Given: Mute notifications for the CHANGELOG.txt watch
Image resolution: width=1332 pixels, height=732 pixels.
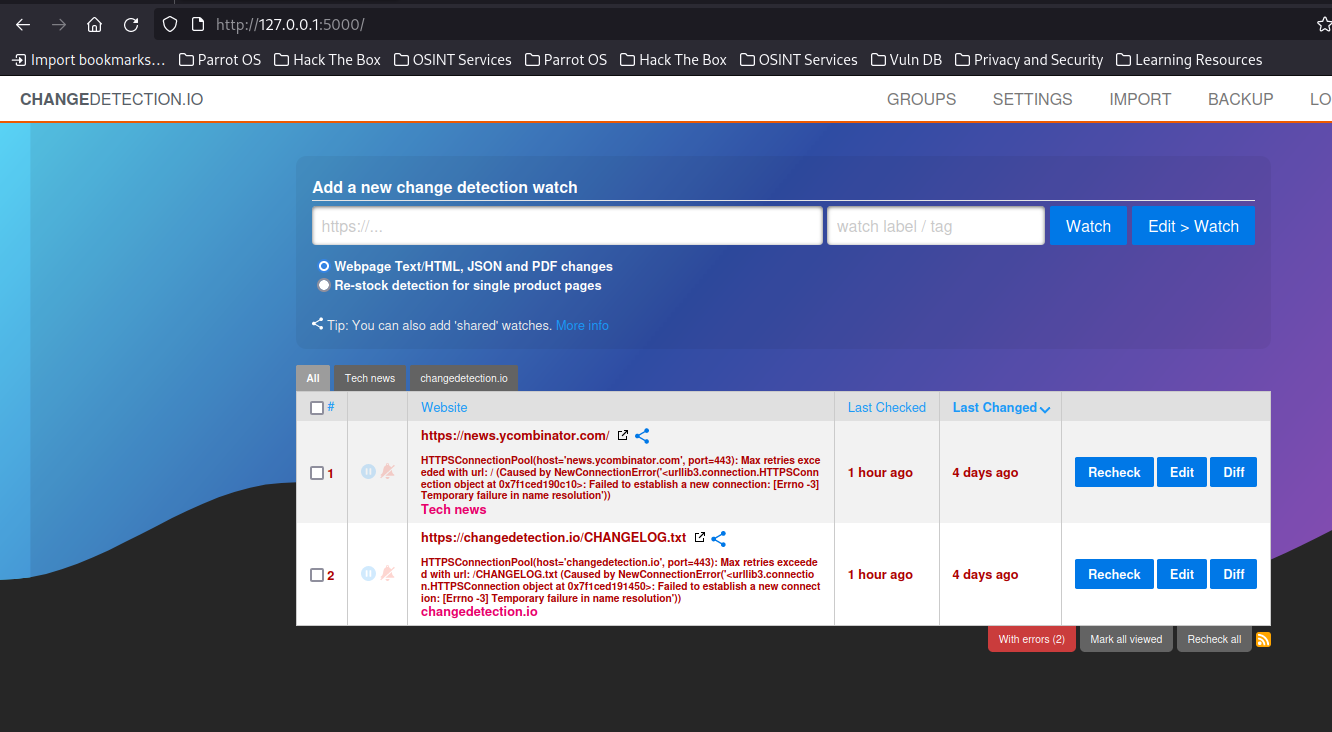Looking at the screenshot, I should point(387,574).
